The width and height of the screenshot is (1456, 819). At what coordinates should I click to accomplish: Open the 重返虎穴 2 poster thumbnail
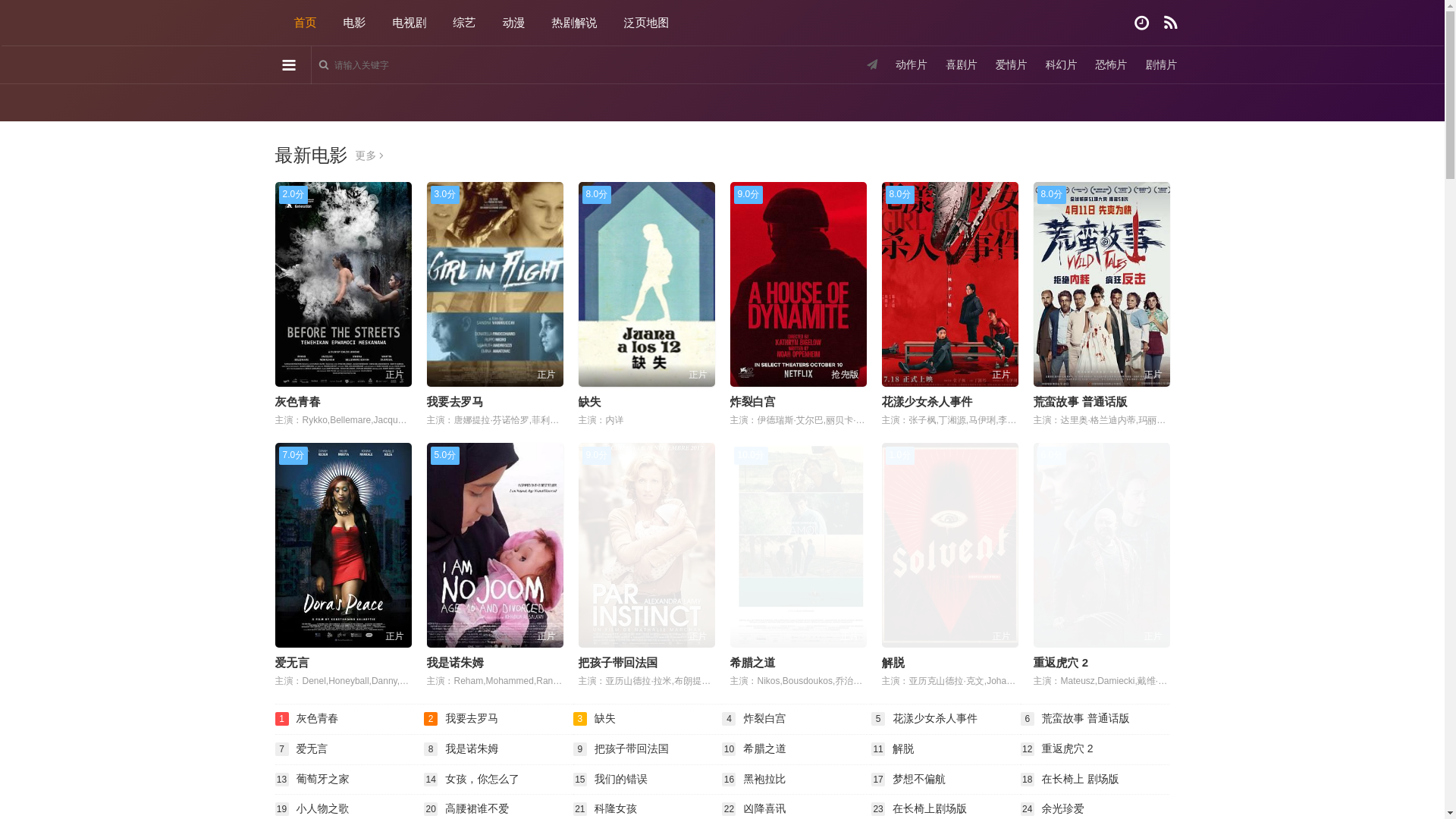tap(1101, 545)
